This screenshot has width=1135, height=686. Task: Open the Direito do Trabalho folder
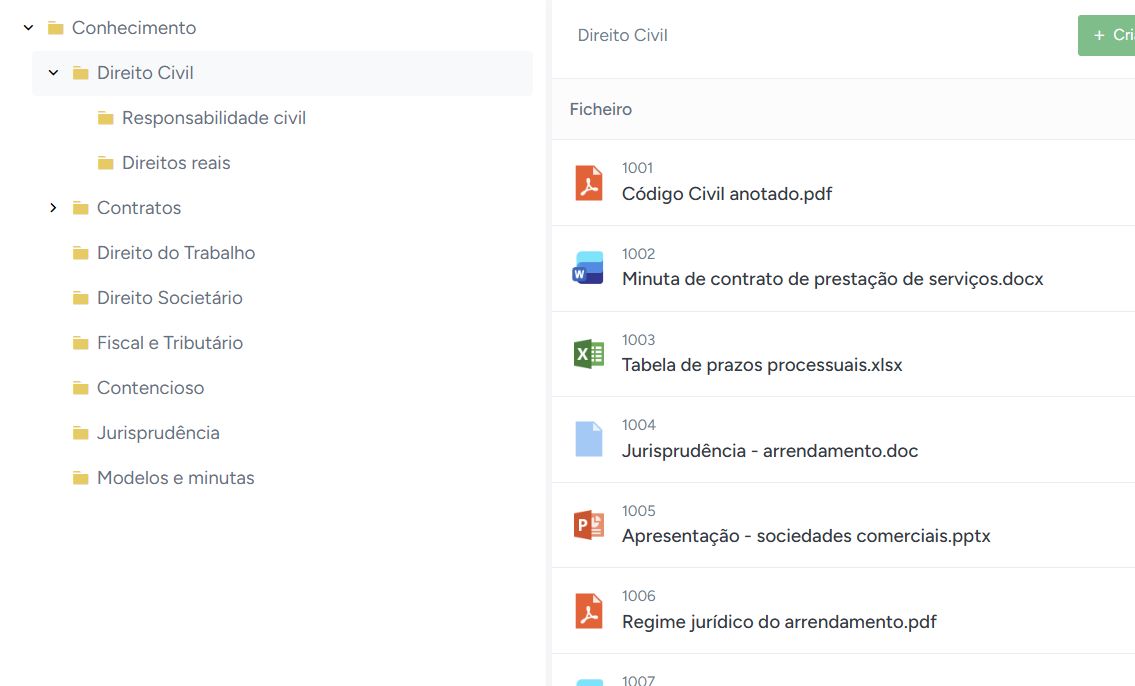pos(176,253)
